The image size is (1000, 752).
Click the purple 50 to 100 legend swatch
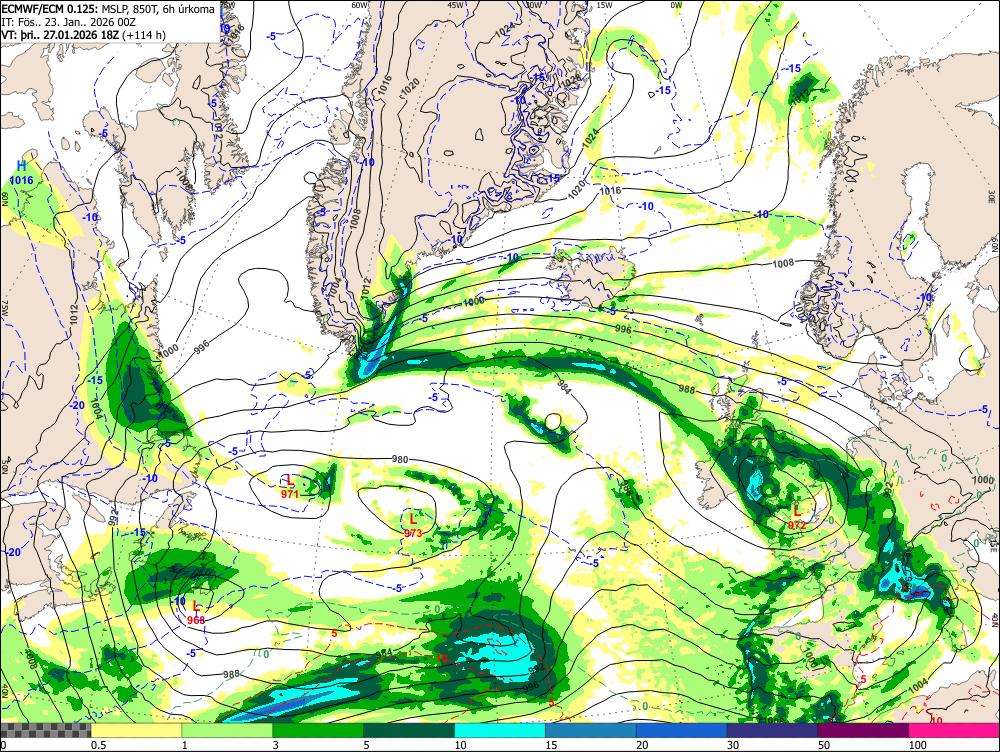point(863,730)
